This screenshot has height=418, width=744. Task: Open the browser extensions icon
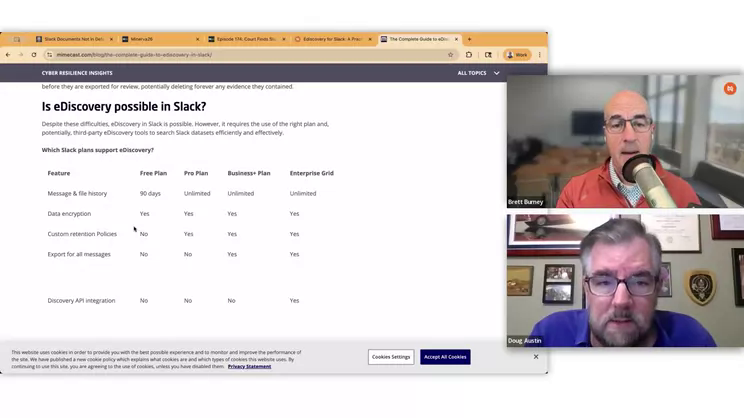click(469, 55)
